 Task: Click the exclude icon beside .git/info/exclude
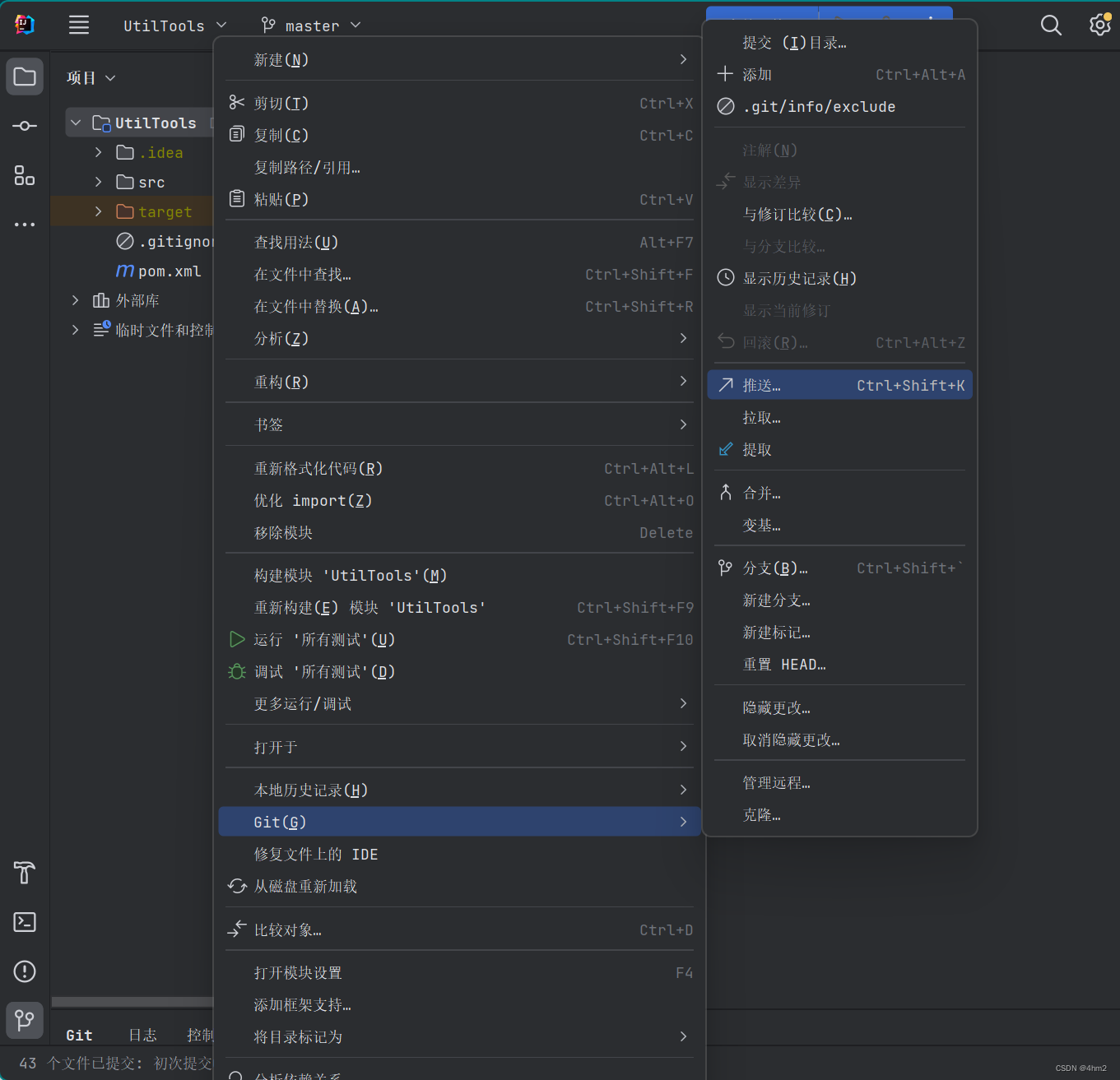coord(726,106)
